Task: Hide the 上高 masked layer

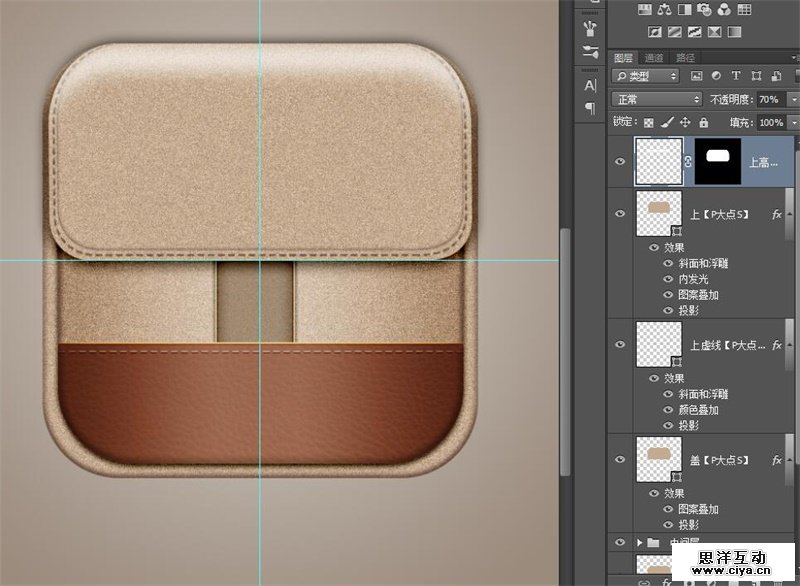Action: tap(621, 160)
